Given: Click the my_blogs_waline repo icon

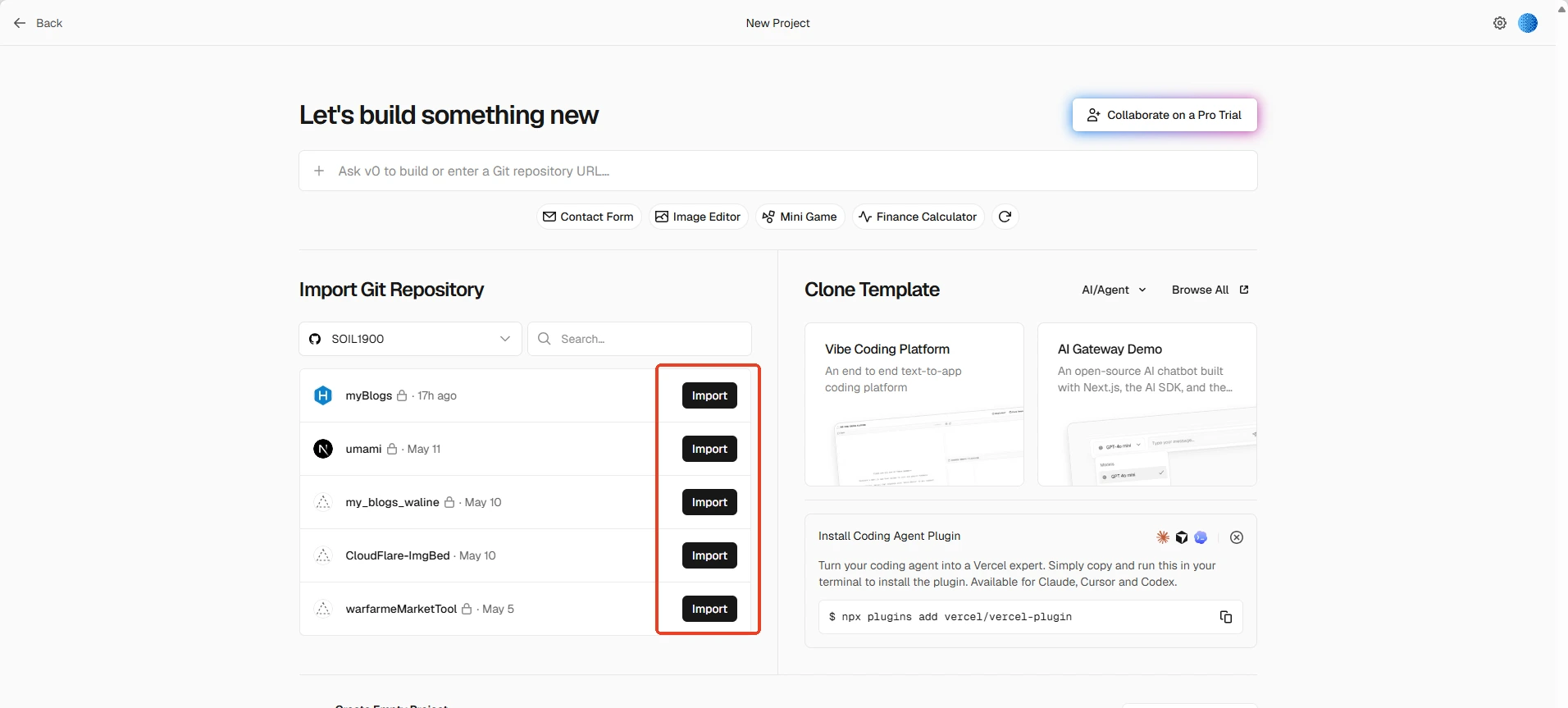Looking at the screenshot, I should pyautogui.click(x=323, y=502).
